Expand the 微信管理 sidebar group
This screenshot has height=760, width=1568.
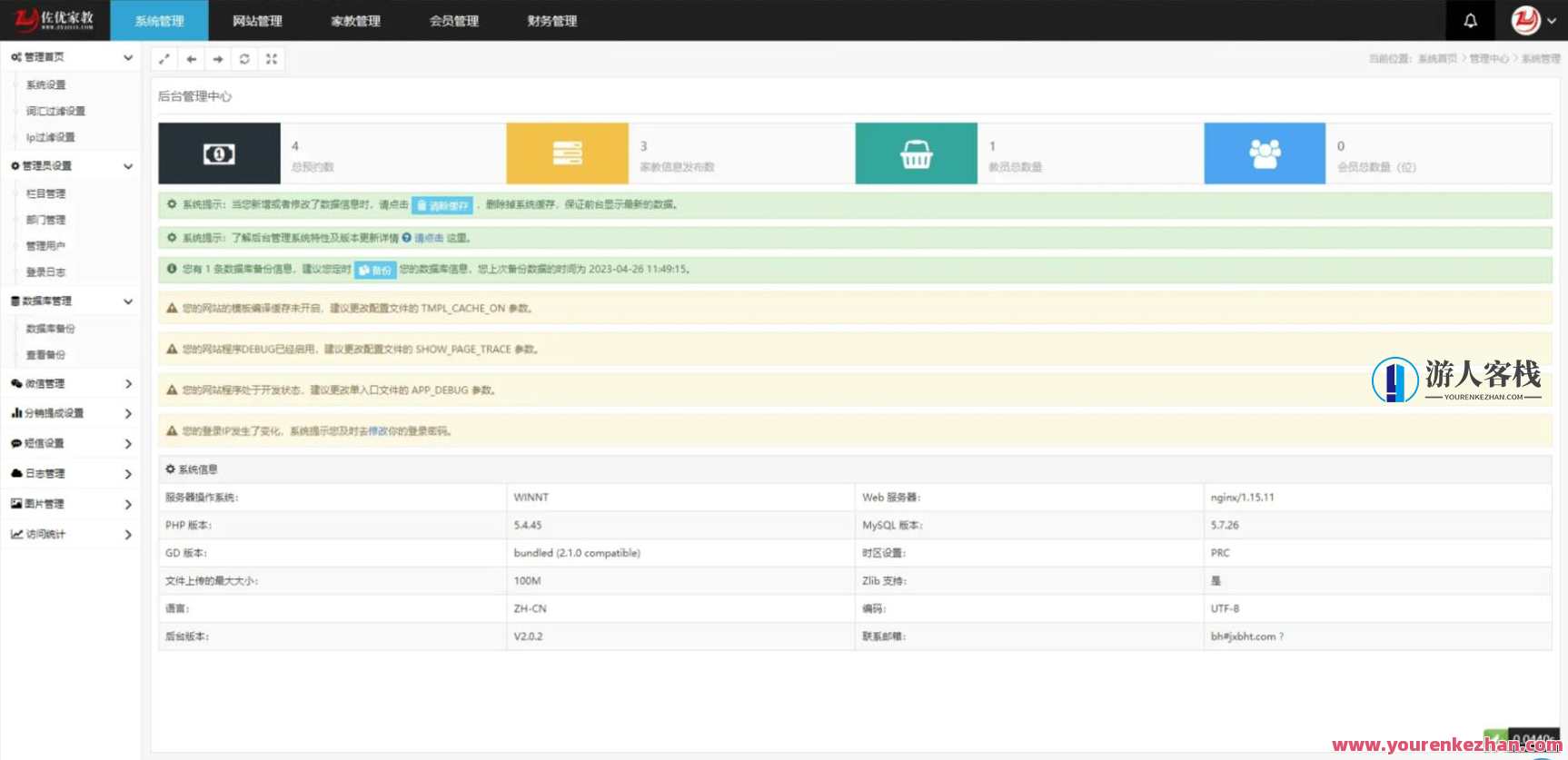[x=128, y=384]
